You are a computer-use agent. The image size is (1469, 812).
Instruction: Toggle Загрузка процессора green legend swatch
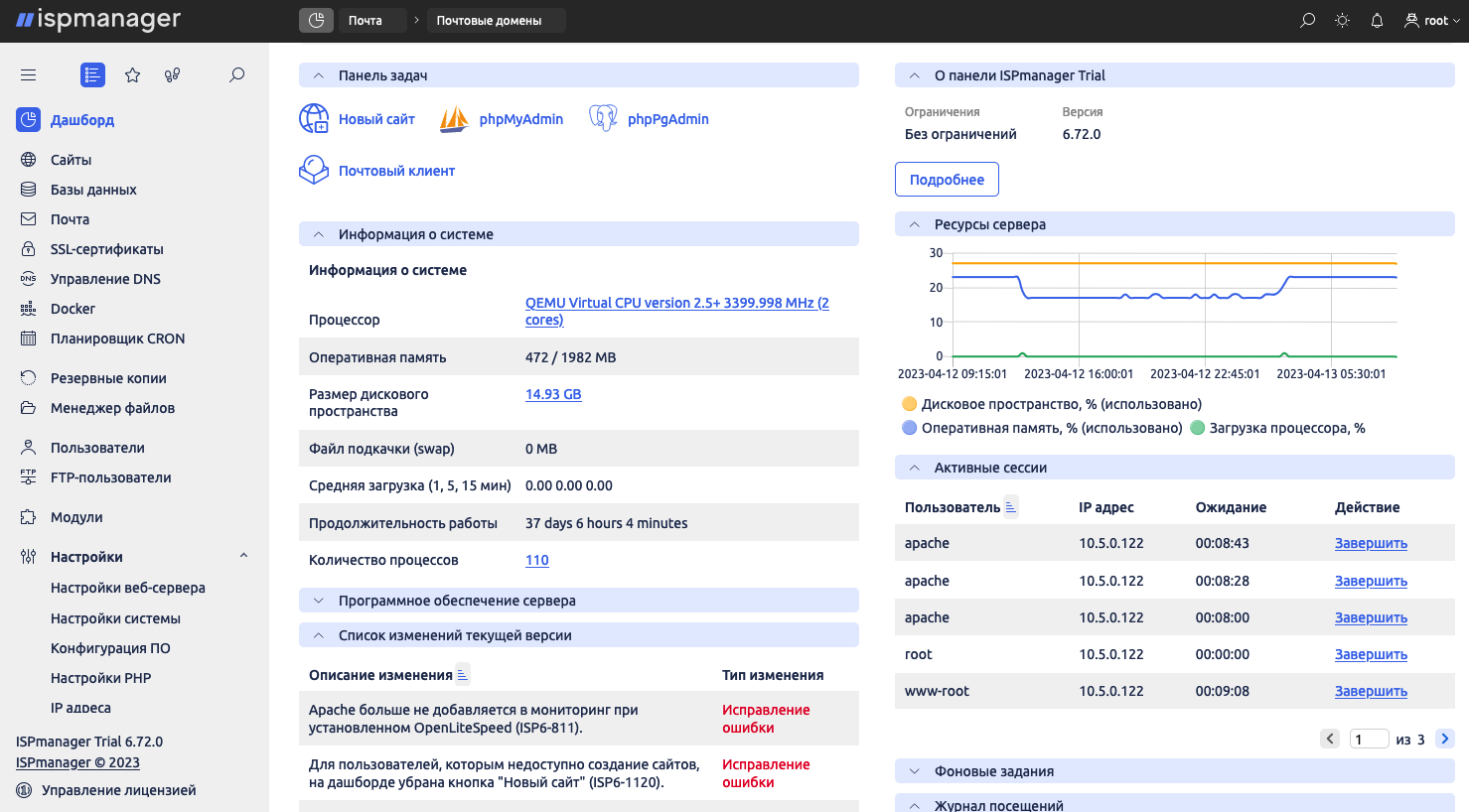(x=1197, y=428)
